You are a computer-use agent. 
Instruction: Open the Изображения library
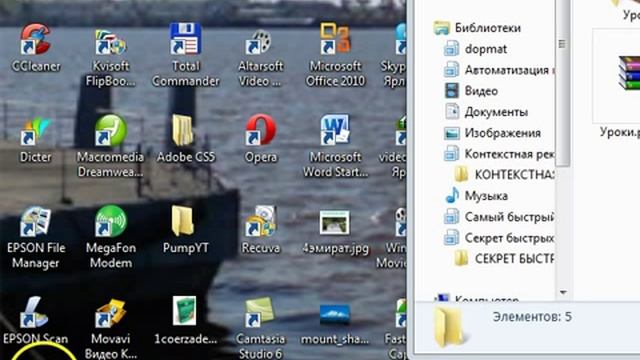pos(493,133)
